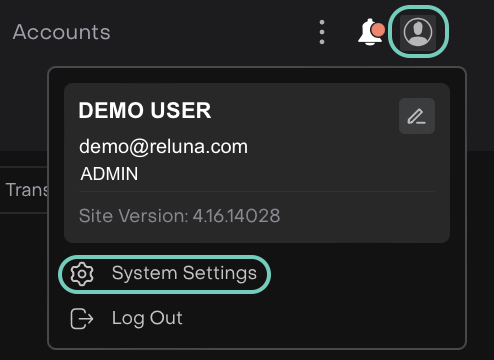Switch to the partially hidden Trans tab
494x360 pixels.
coord(25,190)
